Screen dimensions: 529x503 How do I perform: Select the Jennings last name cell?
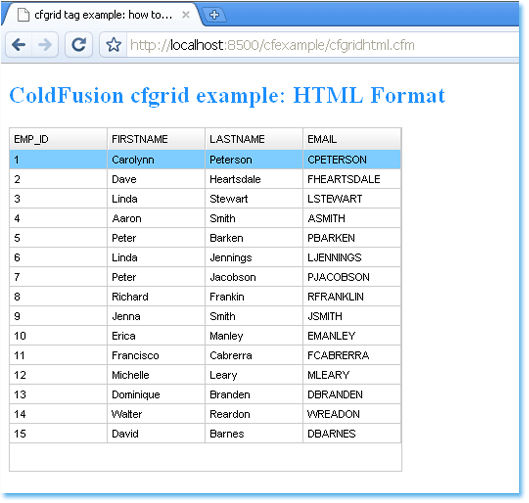254,257
